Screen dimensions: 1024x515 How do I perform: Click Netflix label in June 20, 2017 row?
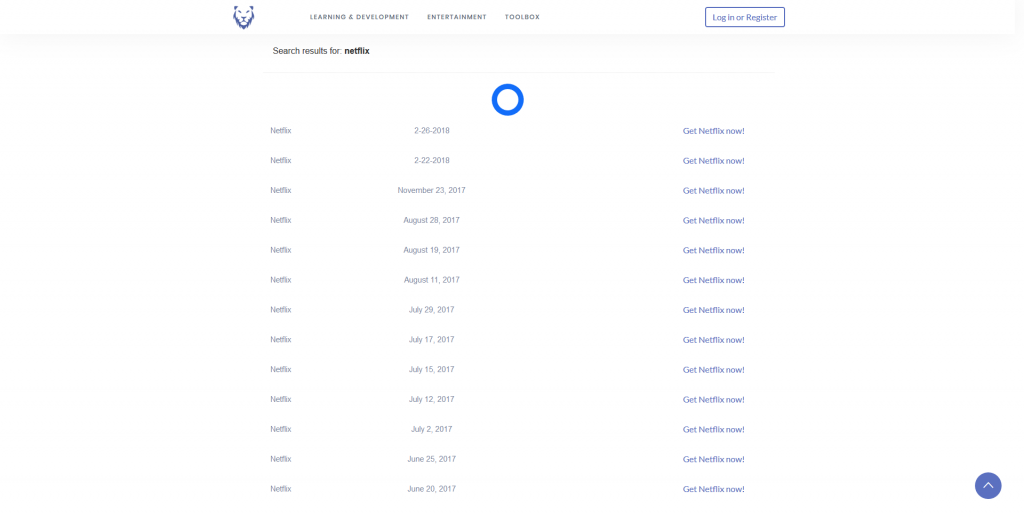tap(281, 489)
